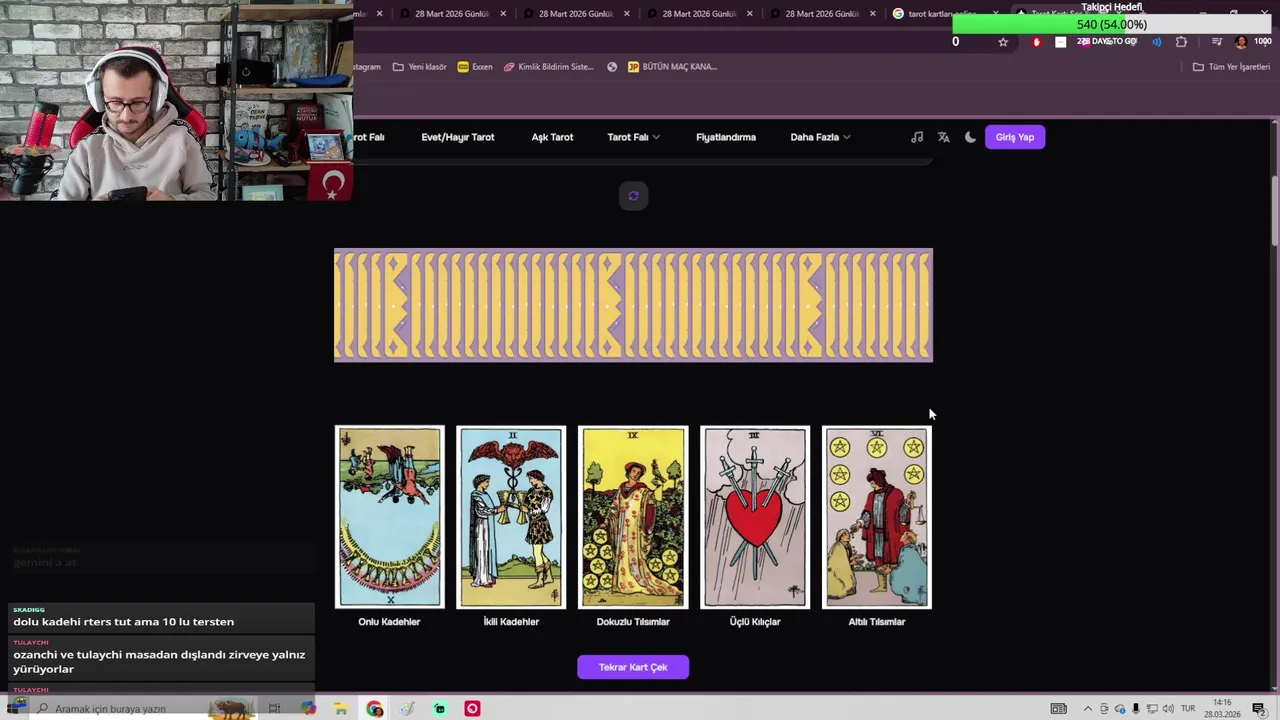Click the page vertical scrollbar thumb
Viewport: 1280px width, 720px height.
(1274, 210)
